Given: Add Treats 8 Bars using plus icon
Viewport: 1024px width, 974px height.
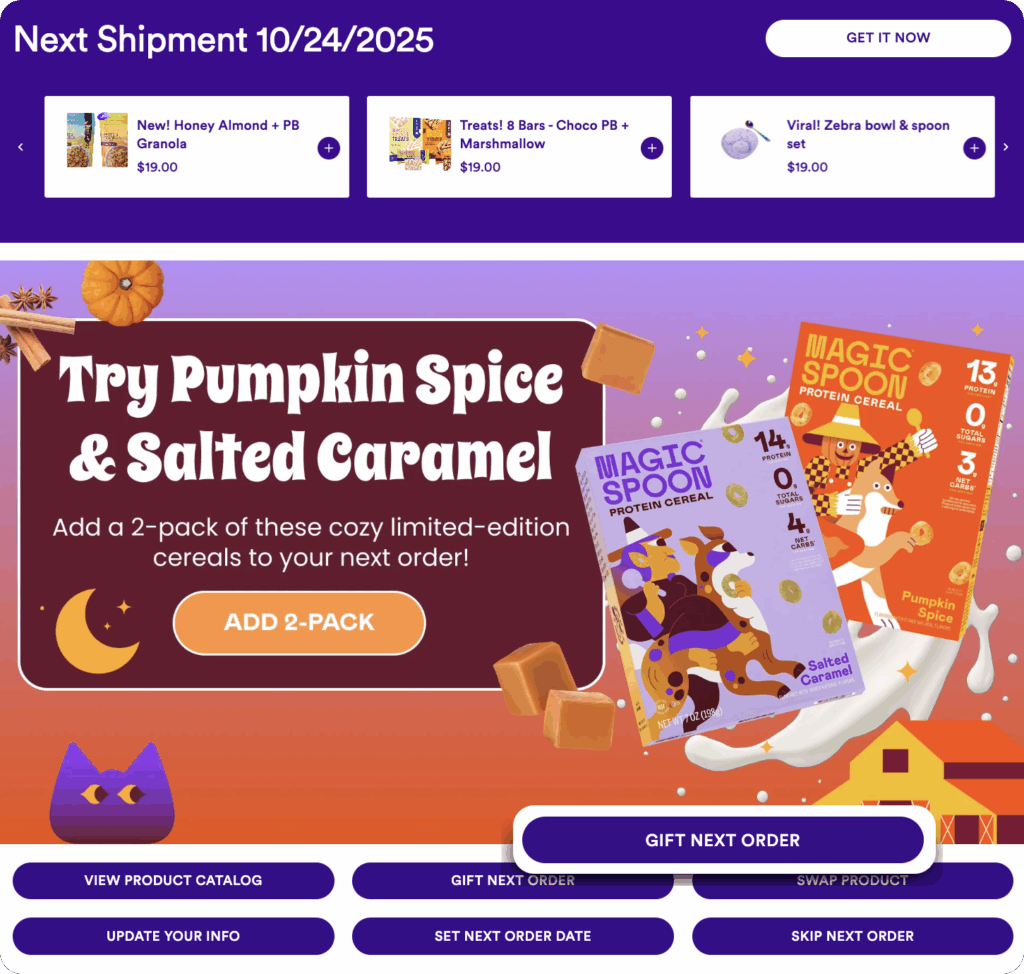Looking at the screenshot, I should 652,148.
